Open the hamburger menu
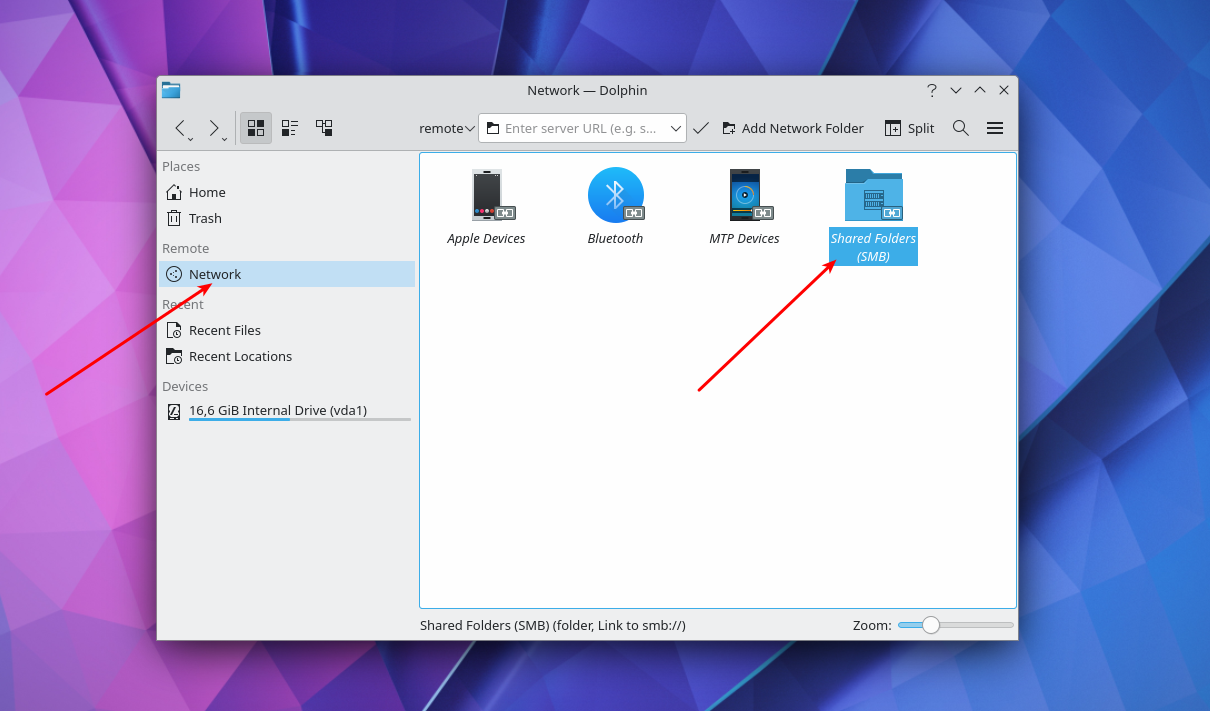 click(x=994, y=128)
